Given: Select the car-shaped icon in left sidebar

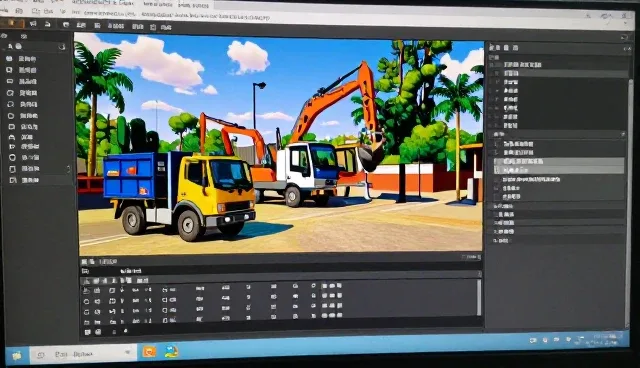Looking at the screenshot, I should (x=12, y=137).
